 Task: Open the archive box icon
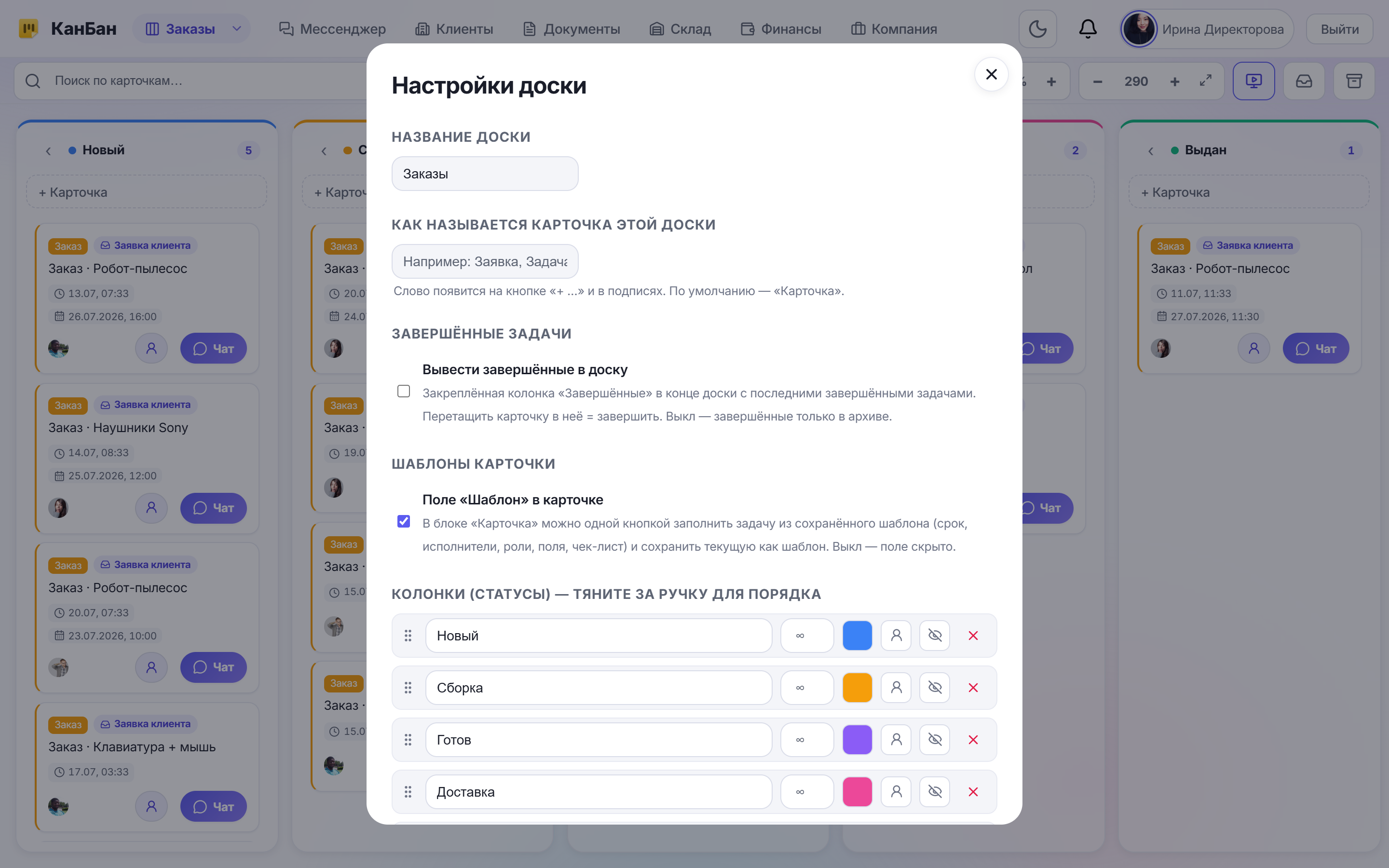coord(1354,81)
